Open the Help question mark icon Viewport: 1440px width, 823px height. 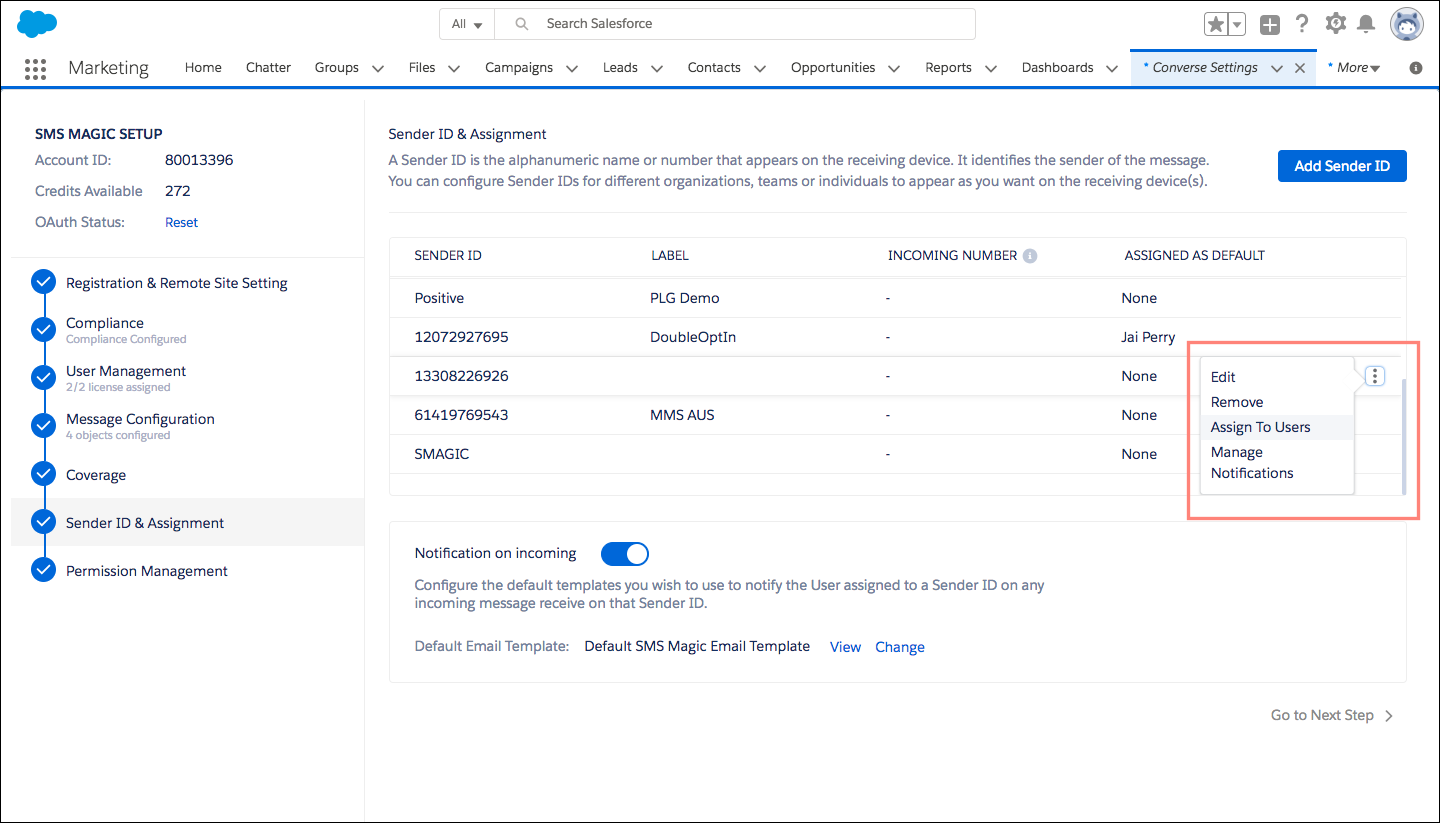point(1302,24)
